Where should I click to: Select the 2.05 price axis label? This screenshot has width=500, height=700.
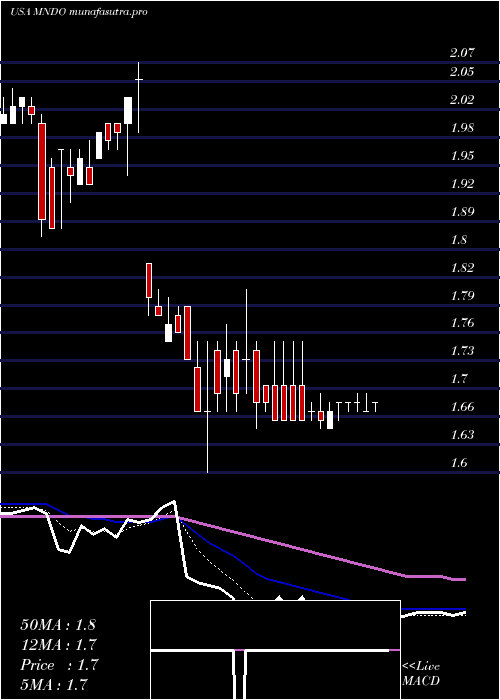coord(462,71)
